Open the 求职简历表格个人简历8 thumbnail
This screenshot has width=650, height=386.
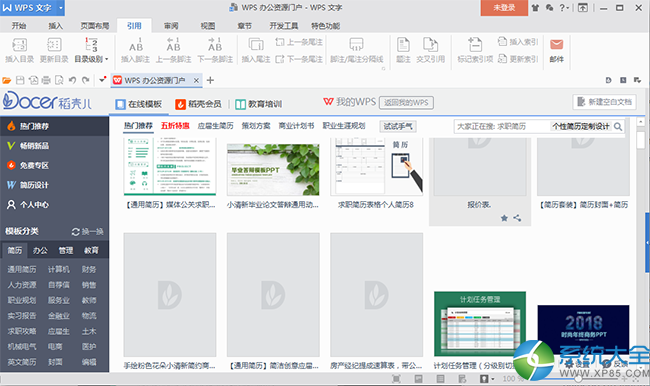coord(376,167)
